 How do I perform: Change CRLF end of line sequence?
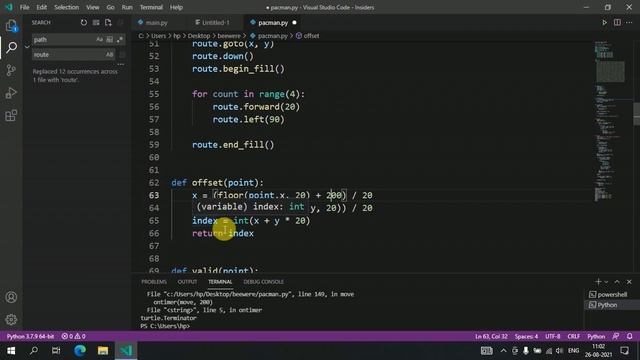tap(573, 336)
